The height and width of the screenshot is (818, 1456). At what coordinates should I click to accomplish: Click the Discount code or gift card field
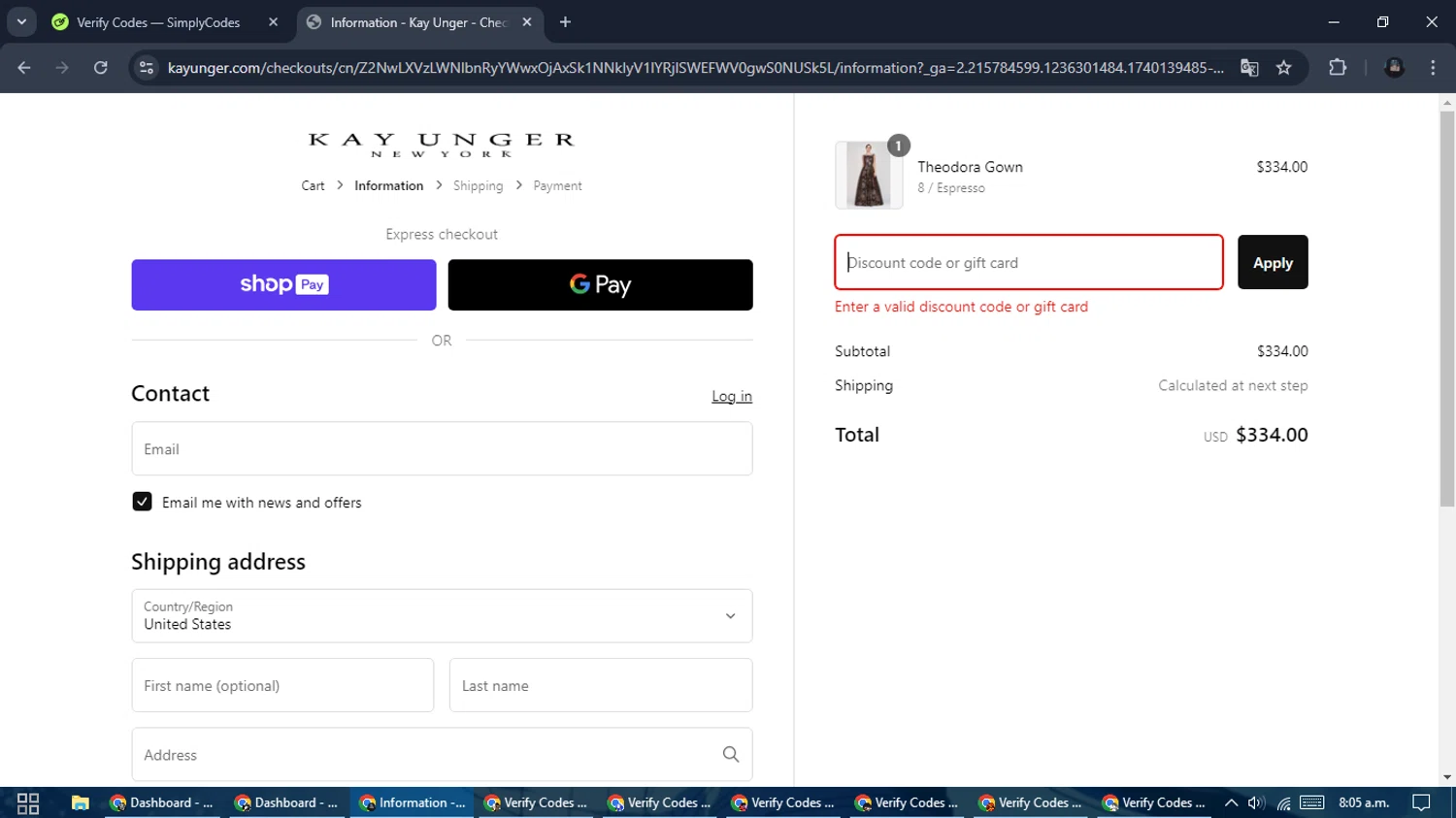1029,262
